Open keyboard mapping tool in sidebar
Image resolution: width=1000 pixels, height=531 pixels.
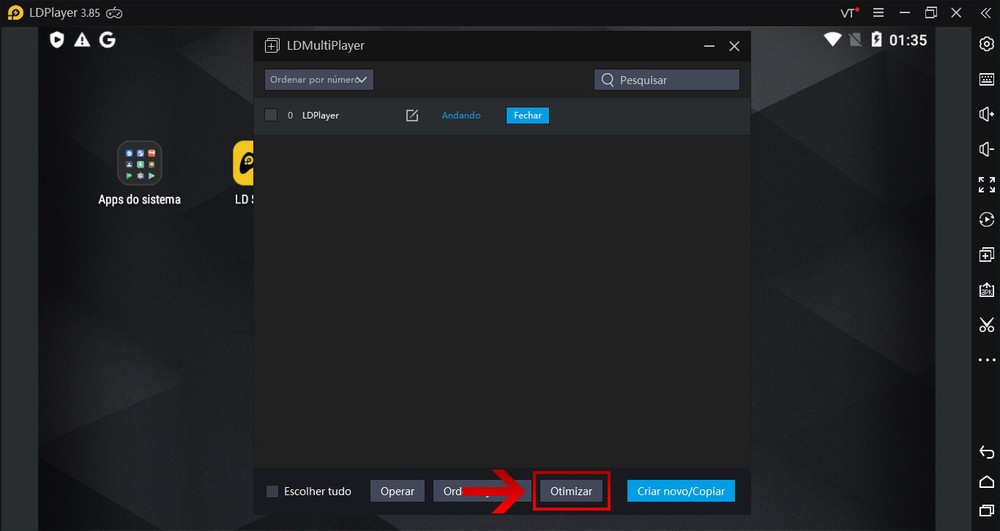(x=986, y=79)
